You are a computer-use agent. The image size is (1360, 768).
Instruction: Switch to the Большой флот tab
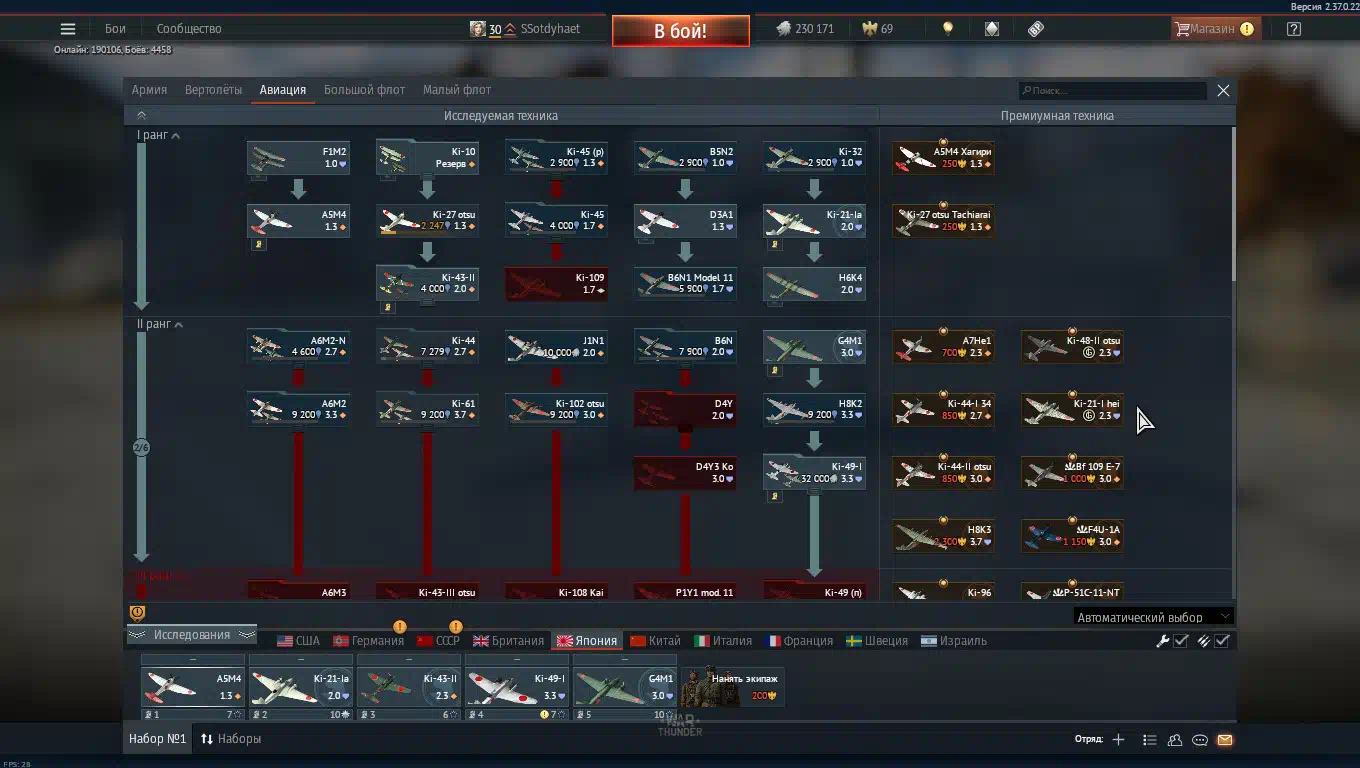(x=364, y=90)
